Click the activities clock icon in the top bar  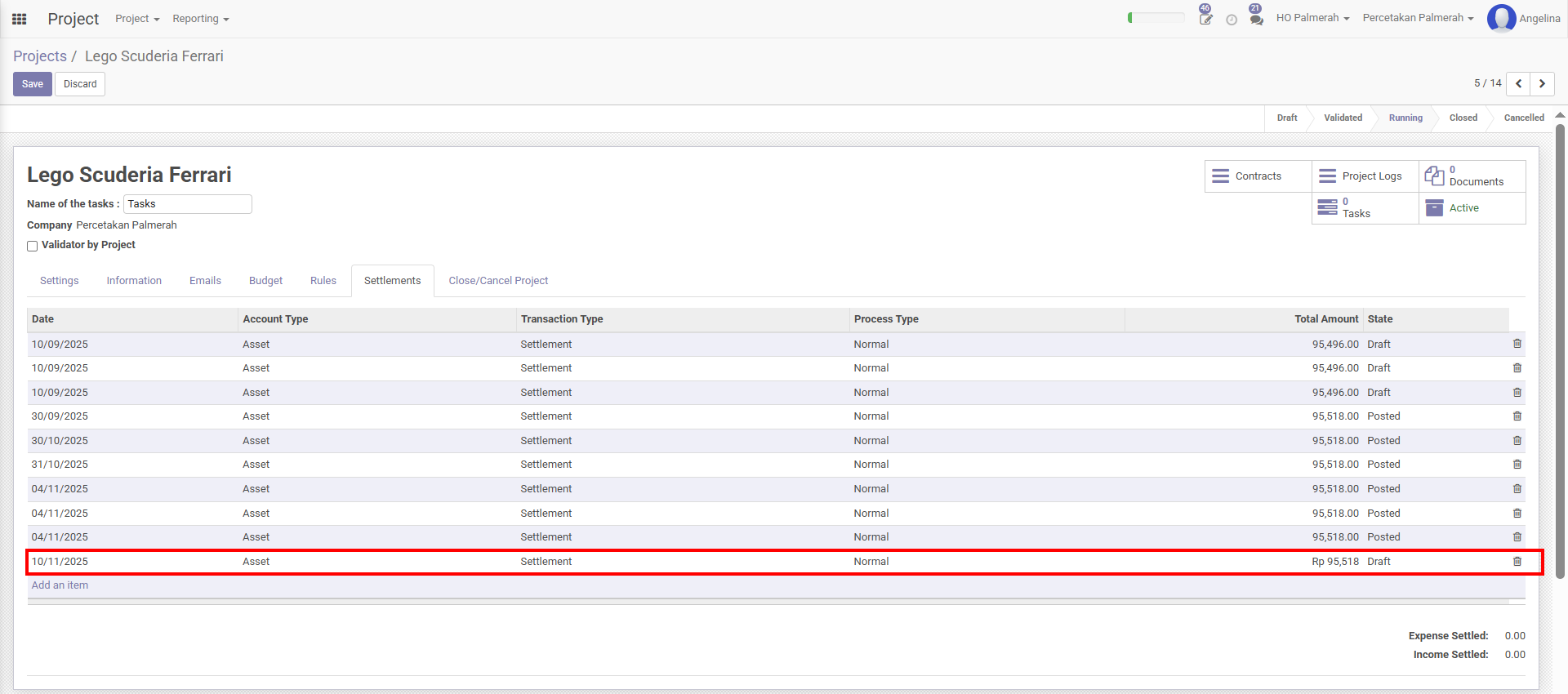pyautogui.click(x=1232, y=20)
